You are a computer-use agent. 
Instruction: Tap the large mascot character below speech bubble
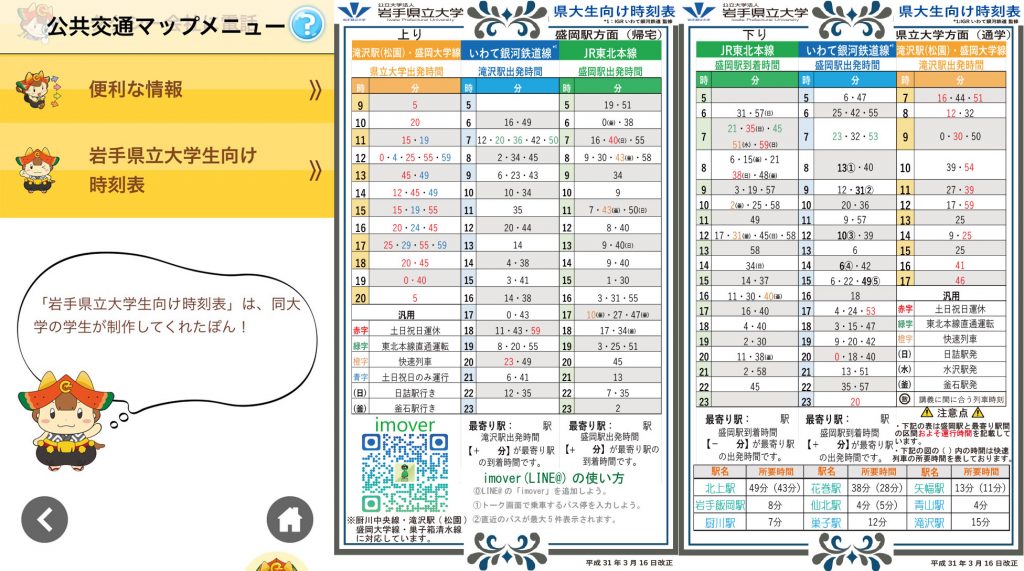(62, 421)
